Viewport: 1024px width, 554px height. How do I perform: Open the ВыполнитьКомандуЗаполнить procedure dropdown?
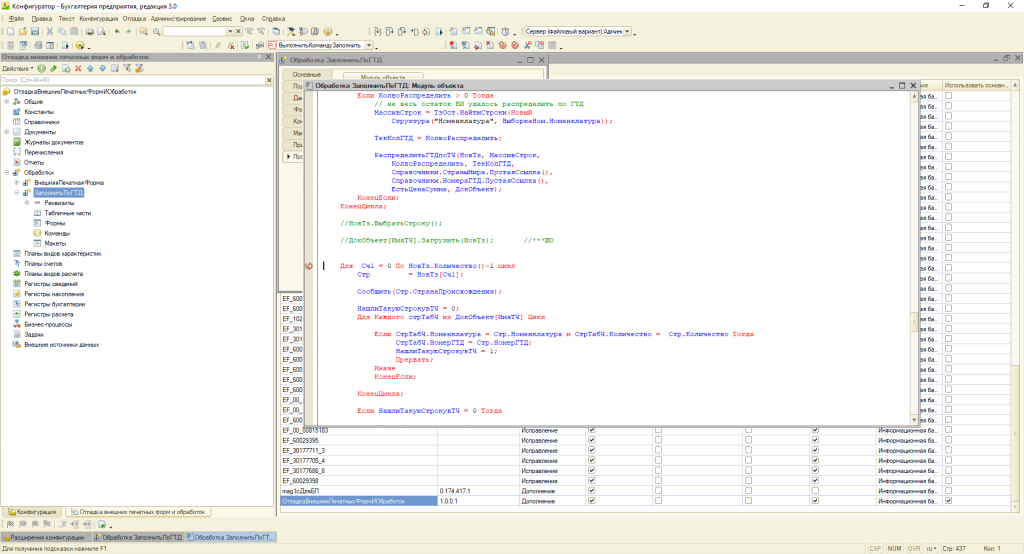tap(370, 46)
